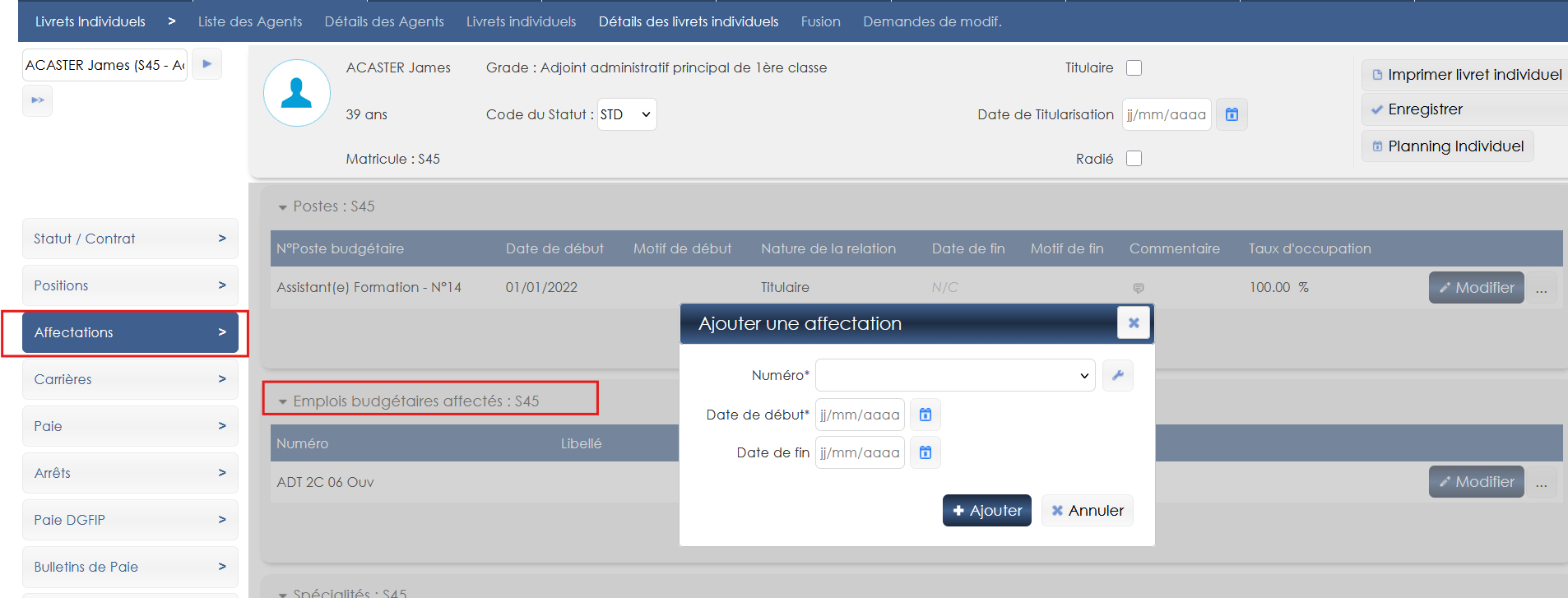Click the wrench icon beside Numéro field

pyautogui.click(x=1117, y=375)
